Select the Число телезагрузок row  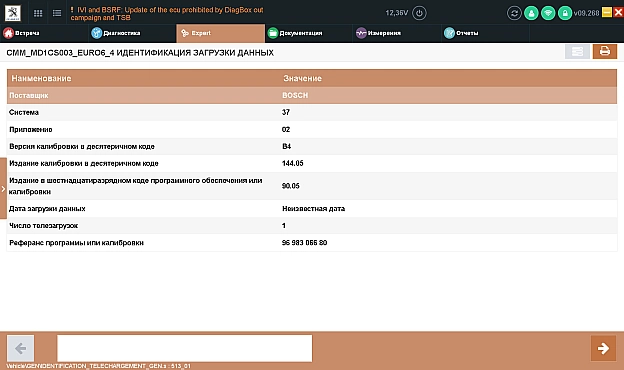pyautogui.click(x=312, y=226)
